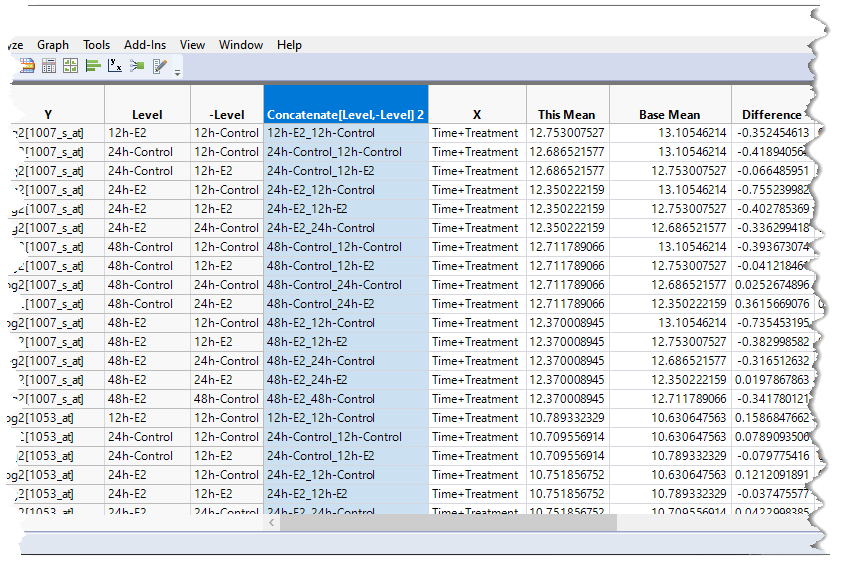Open the Graph menu
This screenshot has height=561, width=843.
[x=53, y=45]
